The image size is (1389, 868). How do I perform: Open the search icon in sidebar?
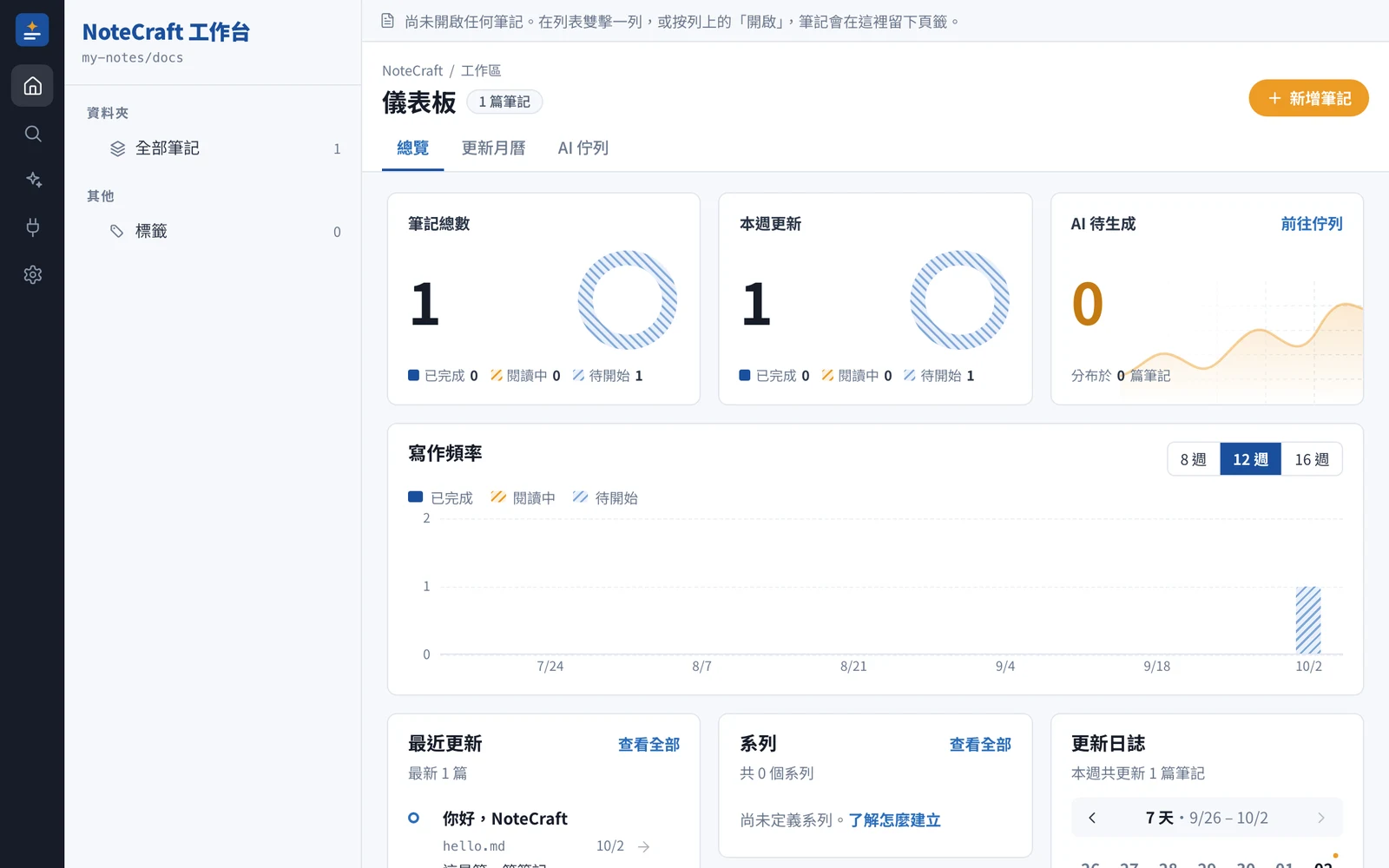(x=32, y=134)
